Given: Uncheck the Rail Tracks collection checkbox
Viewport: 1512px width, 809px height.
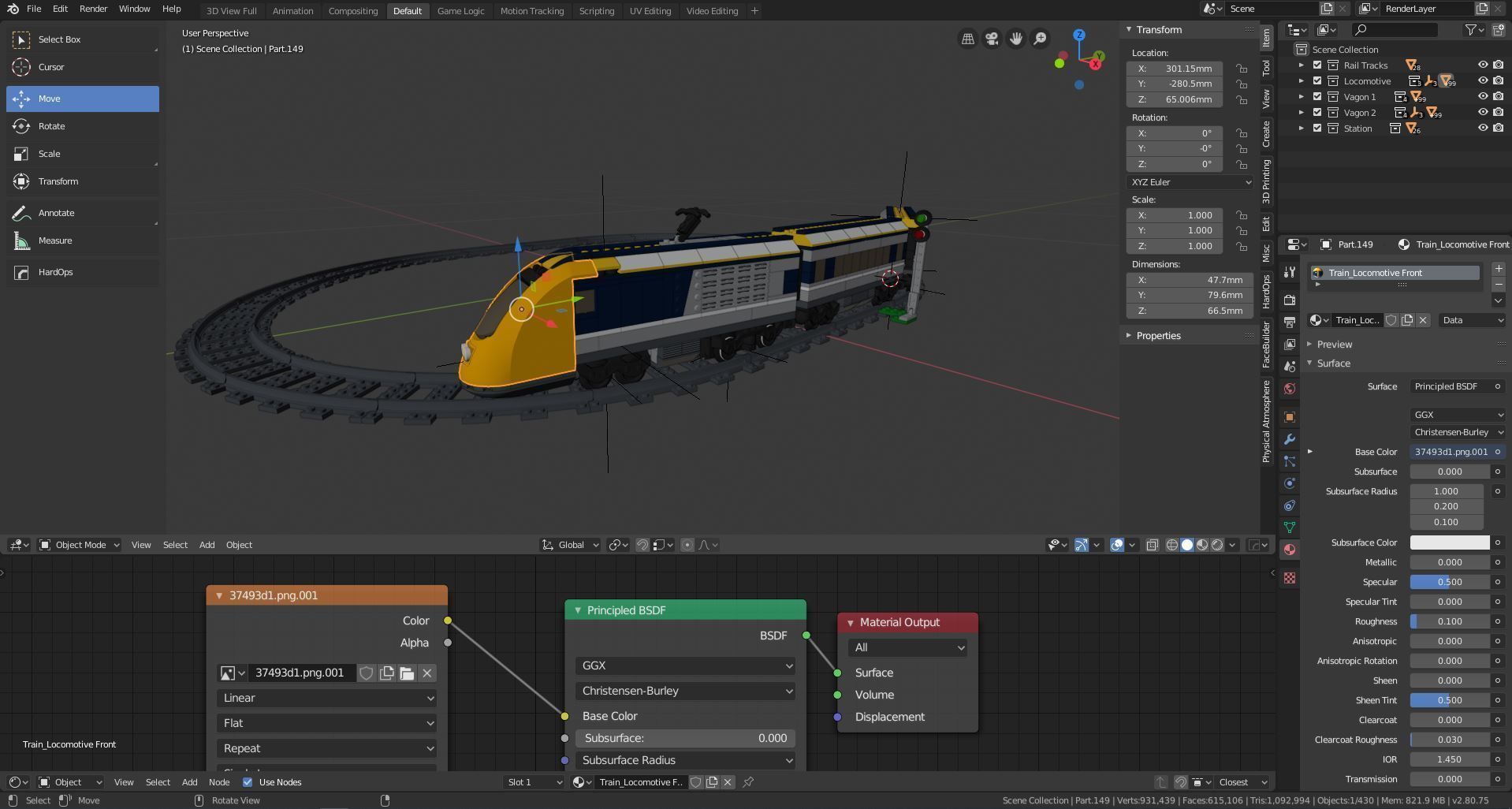Looking at the screenshot, I should point(1317,65).
